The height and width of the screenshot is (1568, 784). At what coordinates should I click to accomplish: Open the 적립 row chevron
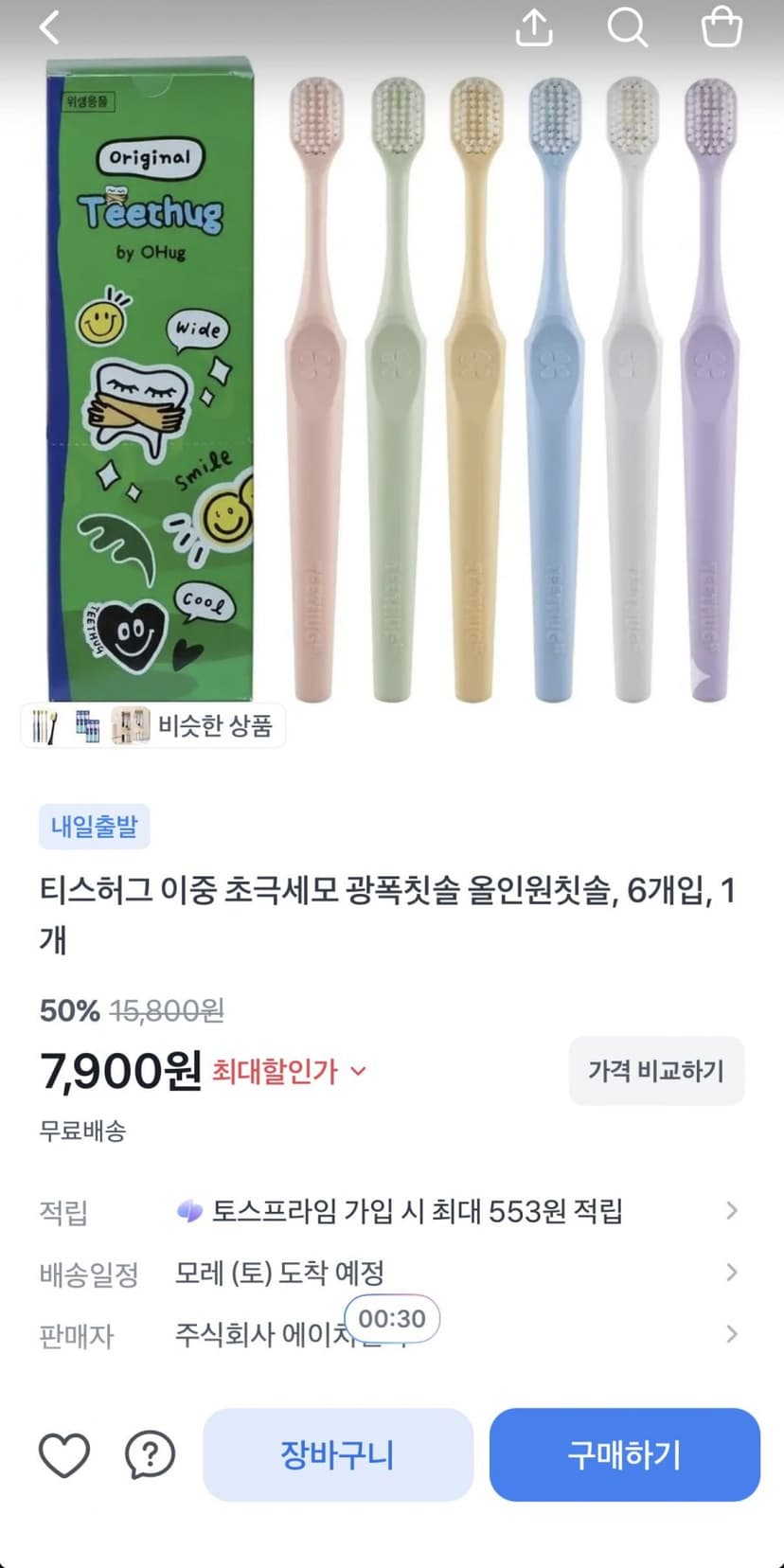(731, 1210)
